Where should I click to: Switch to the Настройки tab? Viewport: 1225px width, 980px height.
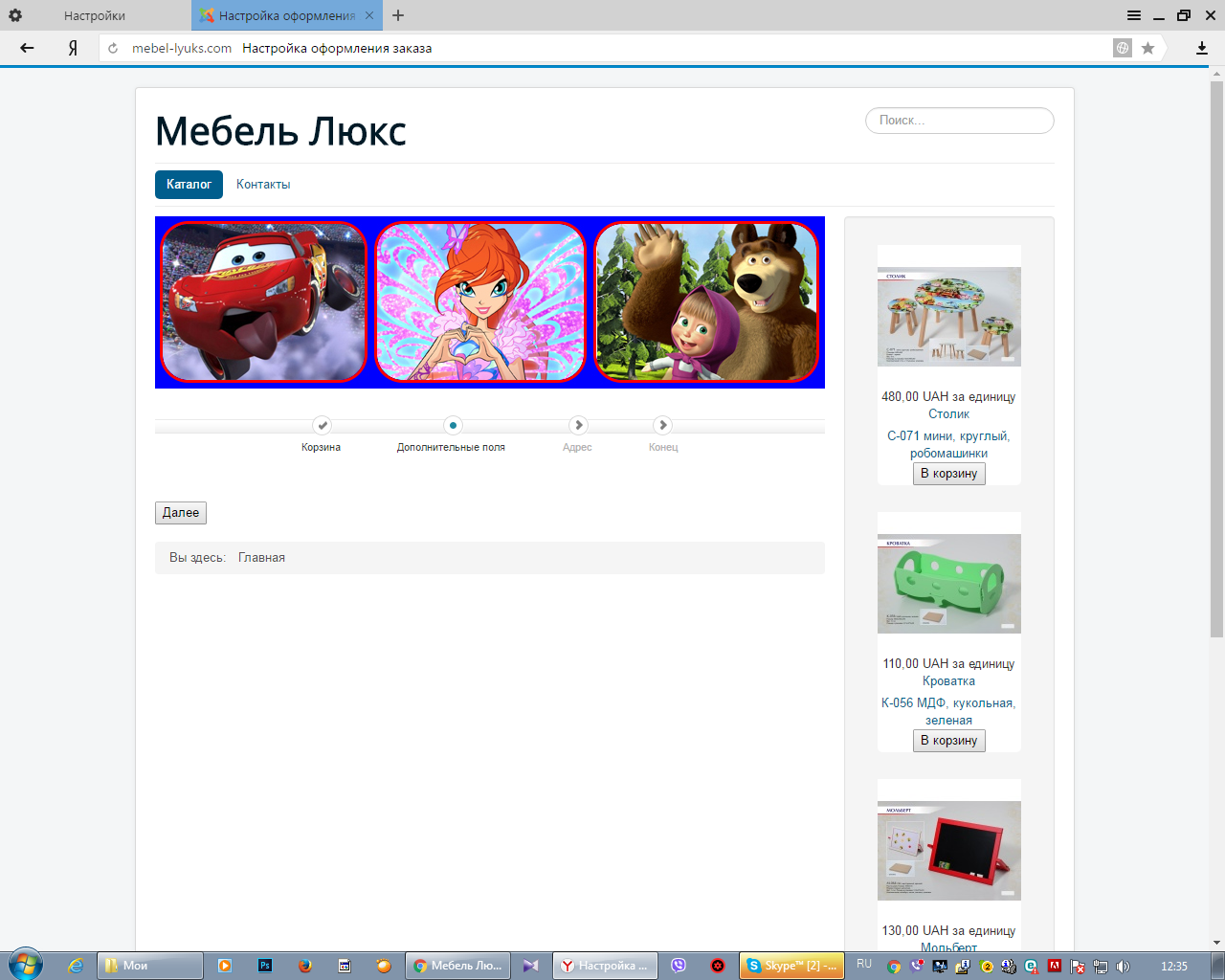click(x=95, y=15)
